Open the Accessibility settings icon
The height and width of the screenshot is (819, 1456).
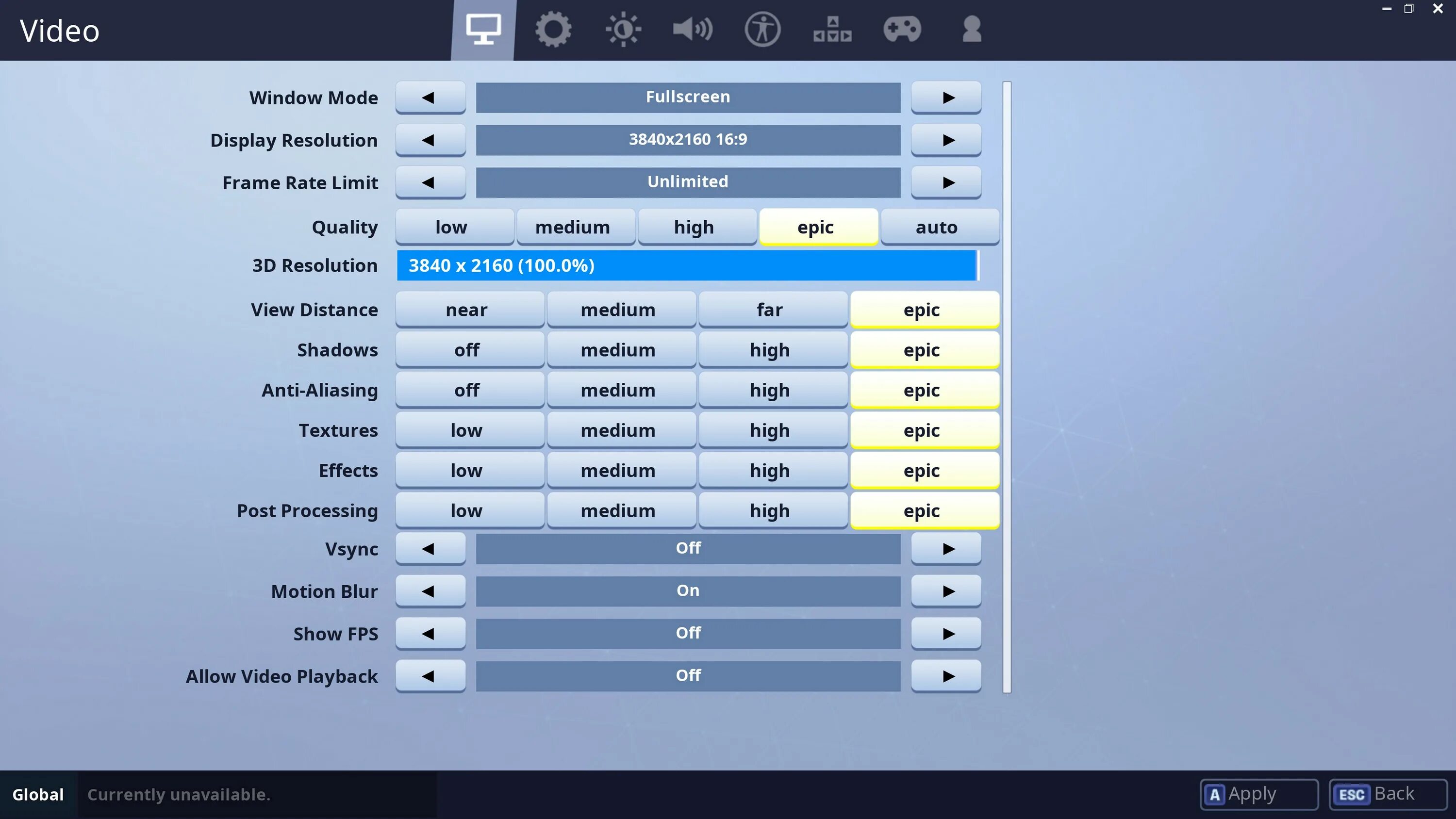(762, 30)
